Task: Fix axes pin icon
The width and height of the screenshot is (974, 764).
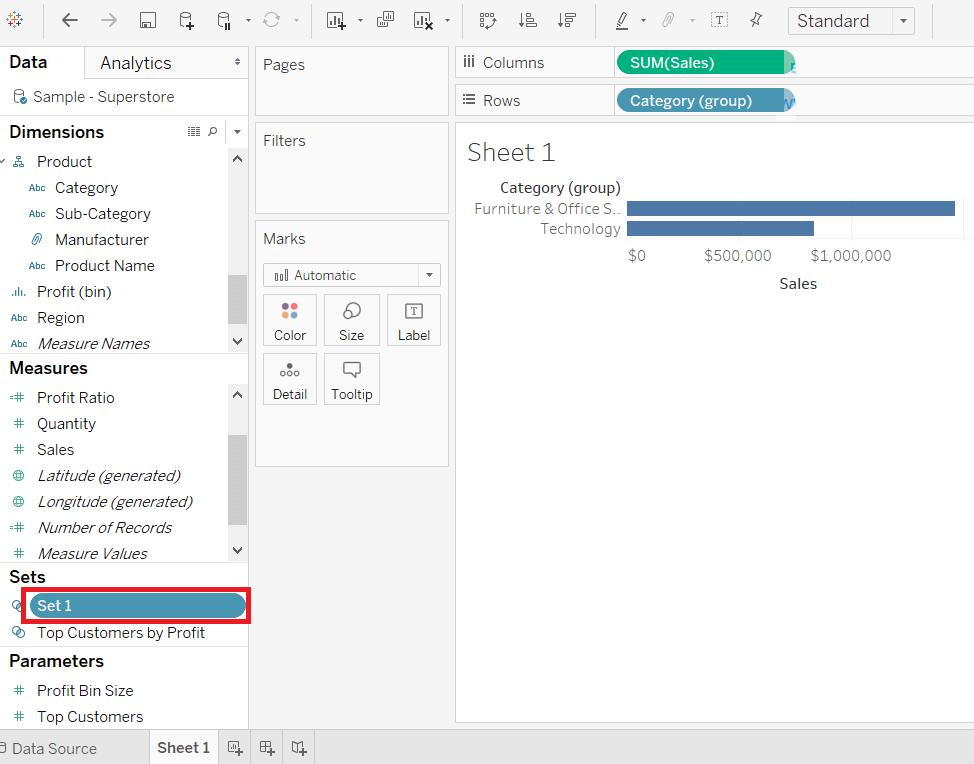Action: (x=756, y=20)
